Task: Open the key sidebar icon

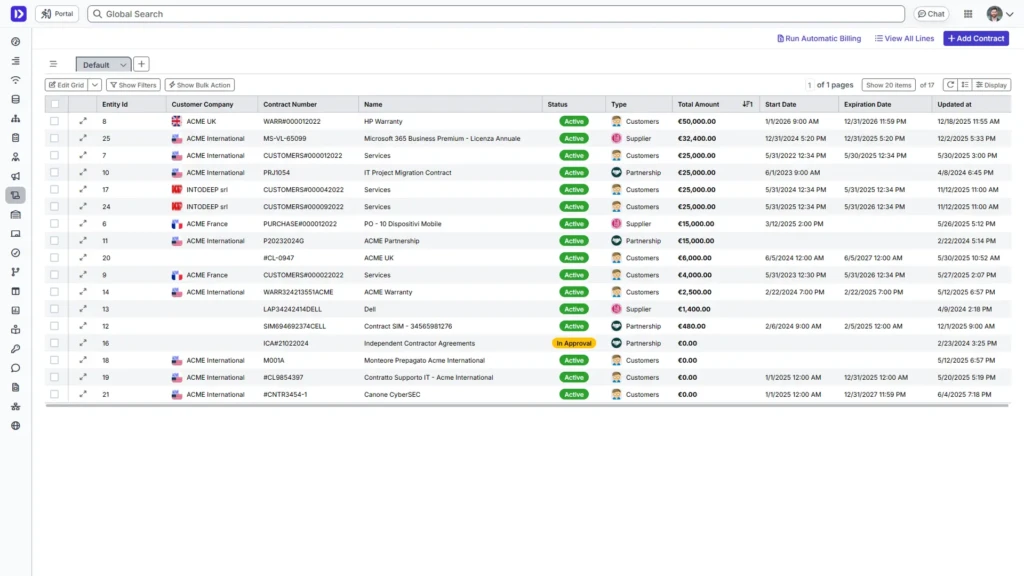Action: [16, 349]
